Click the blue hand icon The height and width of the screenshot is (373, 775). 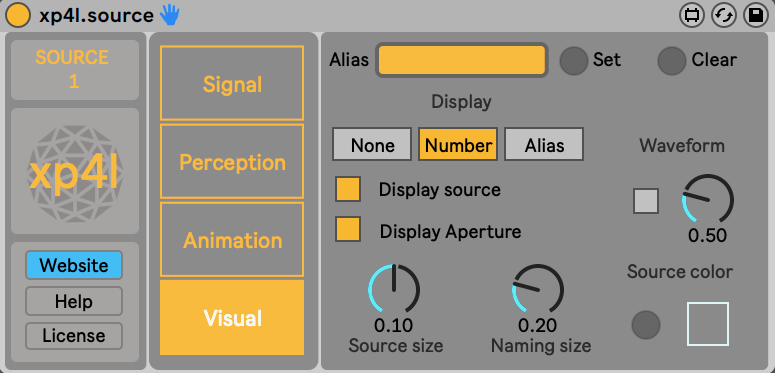click(170, 16)
